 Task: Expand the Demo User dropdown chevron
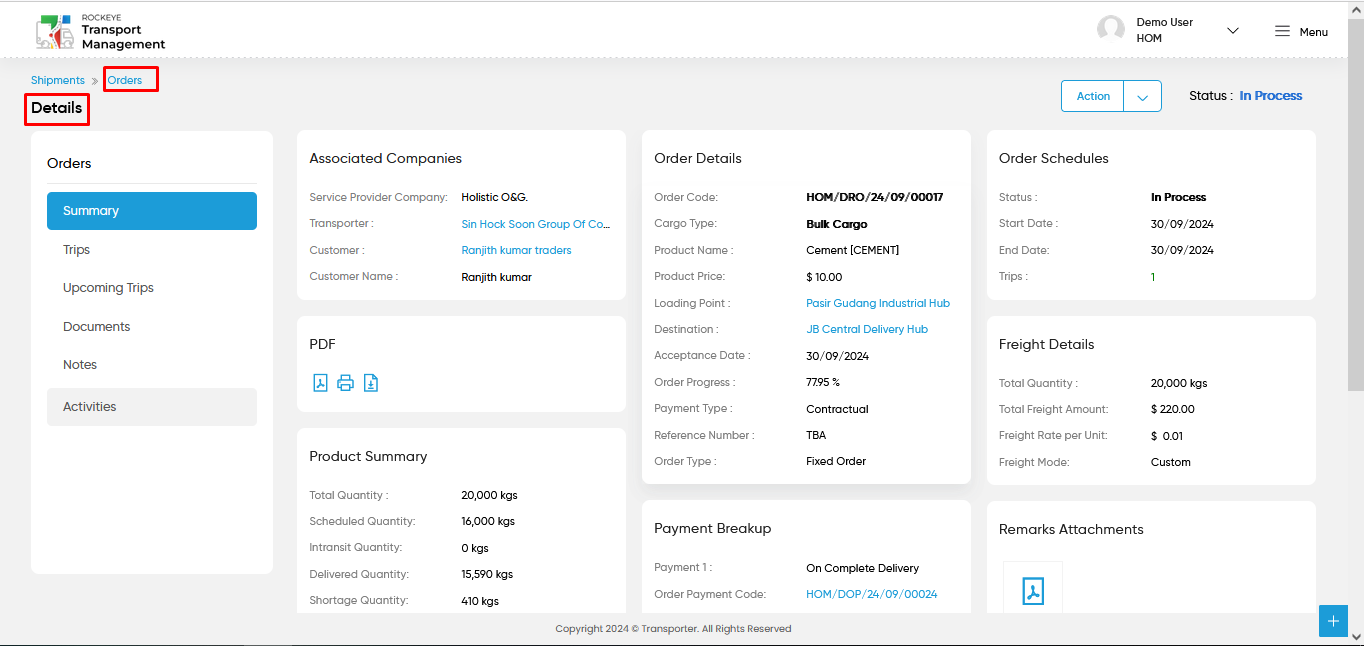pos(1233,31)
